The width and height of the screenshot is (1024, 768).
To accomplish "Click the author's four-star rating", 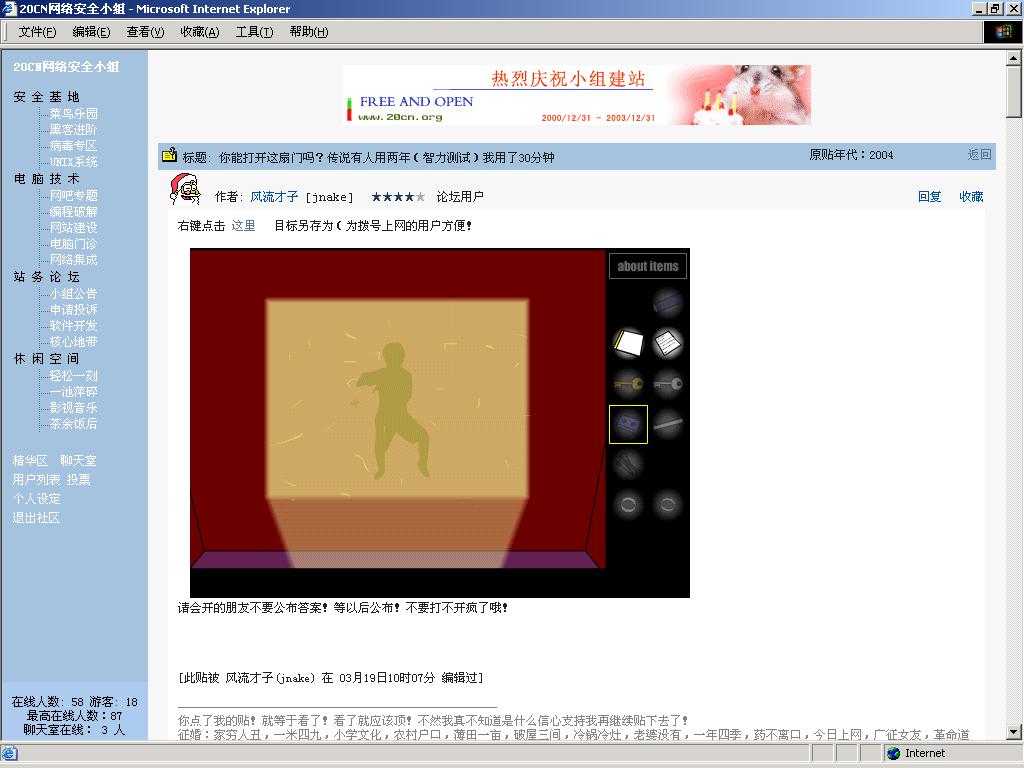I will point(398,197).
